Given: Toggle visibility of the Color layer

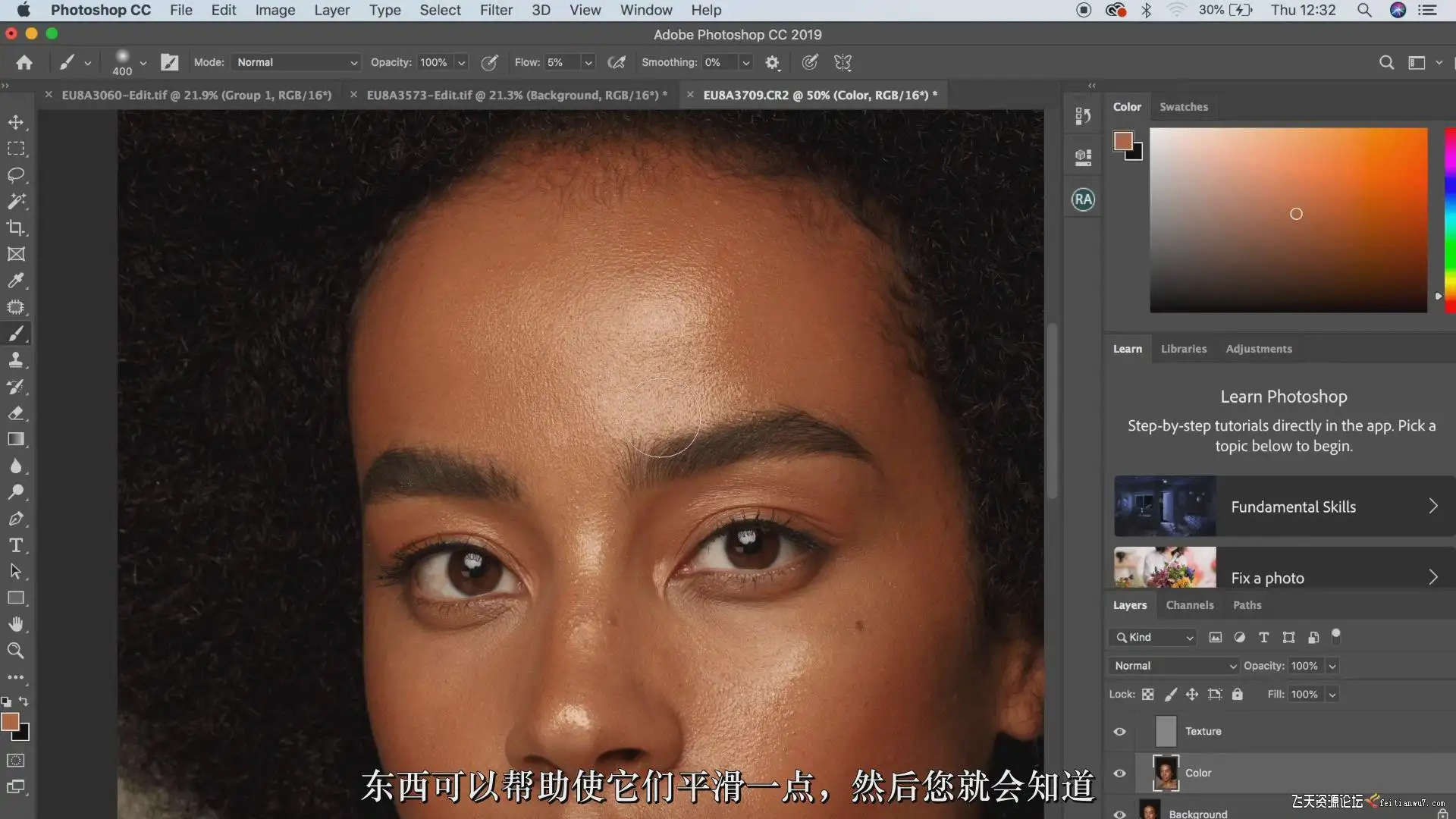Looking at the screenshot, I should (x=1119, y=773).
